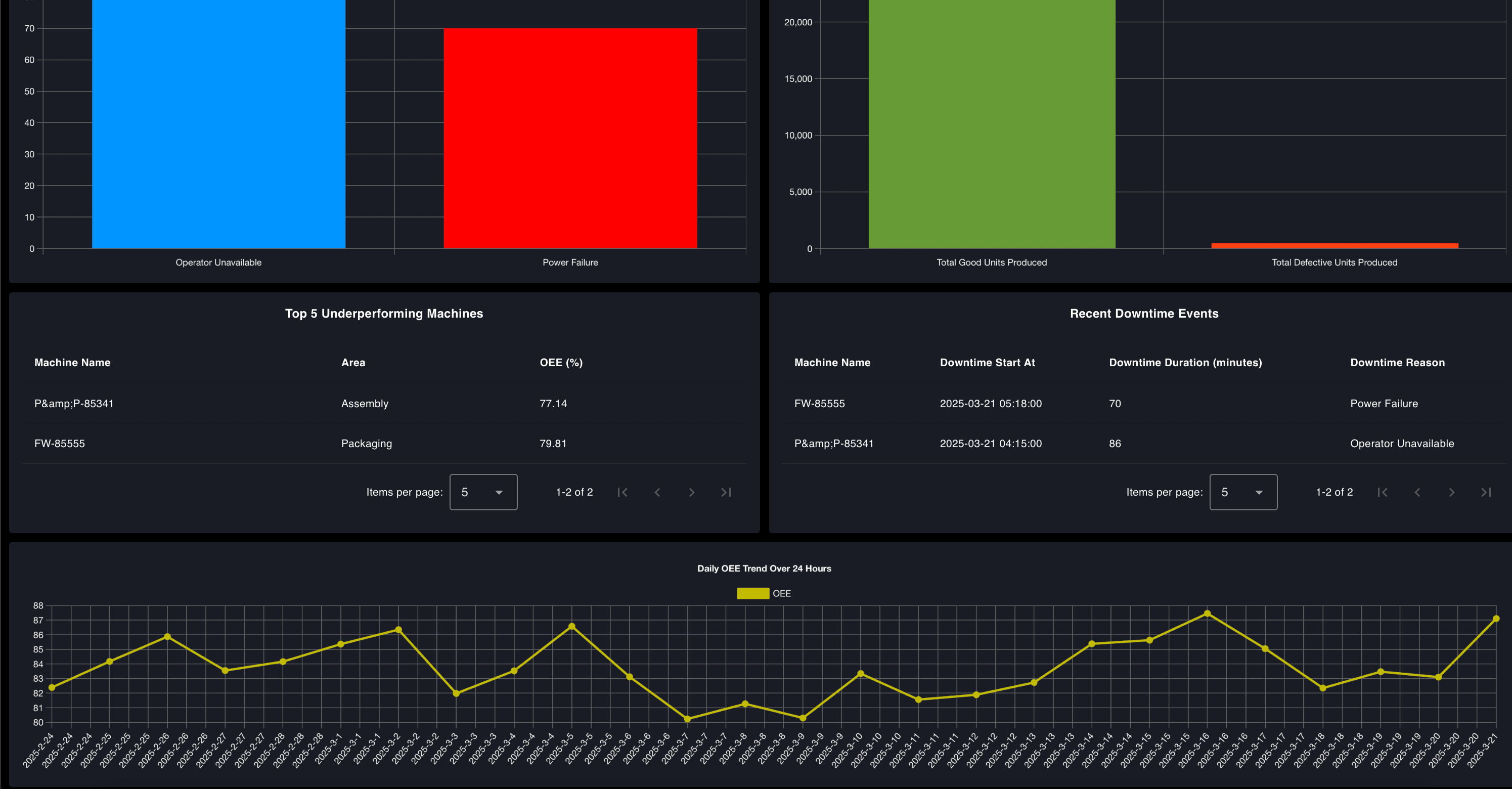
Task: Go to next page of Underperforming Machines table
Action: point(692,492)
